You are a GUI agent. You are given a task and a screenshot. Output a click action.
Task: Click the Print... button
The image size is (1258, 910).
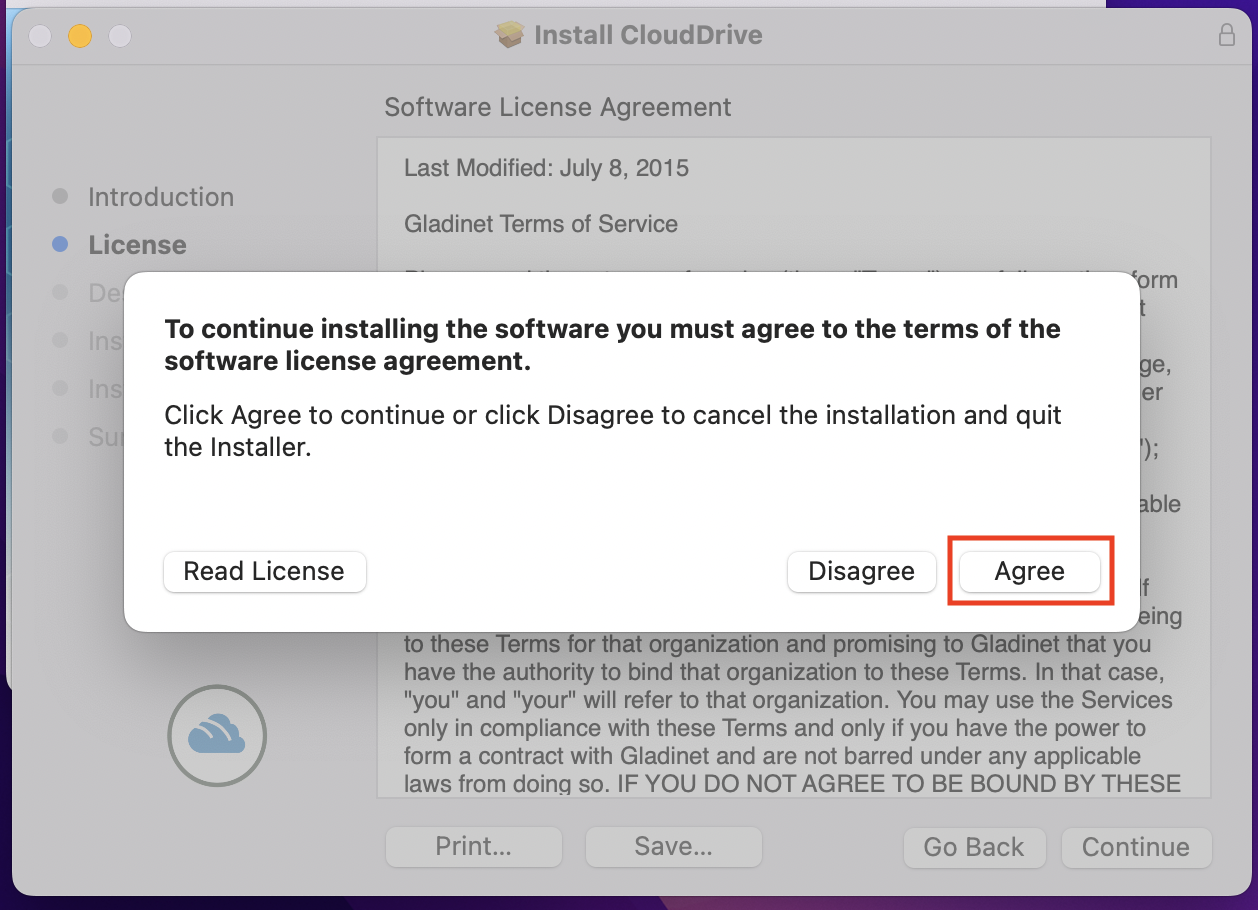tap(474, 847)
